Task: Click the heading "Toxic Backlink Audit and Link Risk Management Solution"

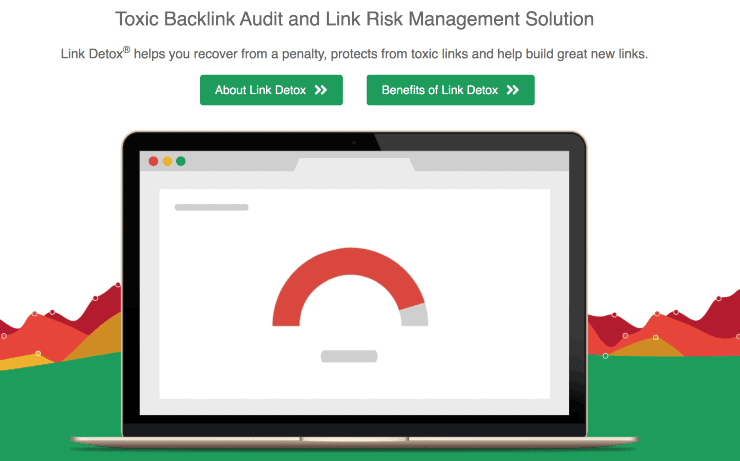Action: [x=354, y=19]
